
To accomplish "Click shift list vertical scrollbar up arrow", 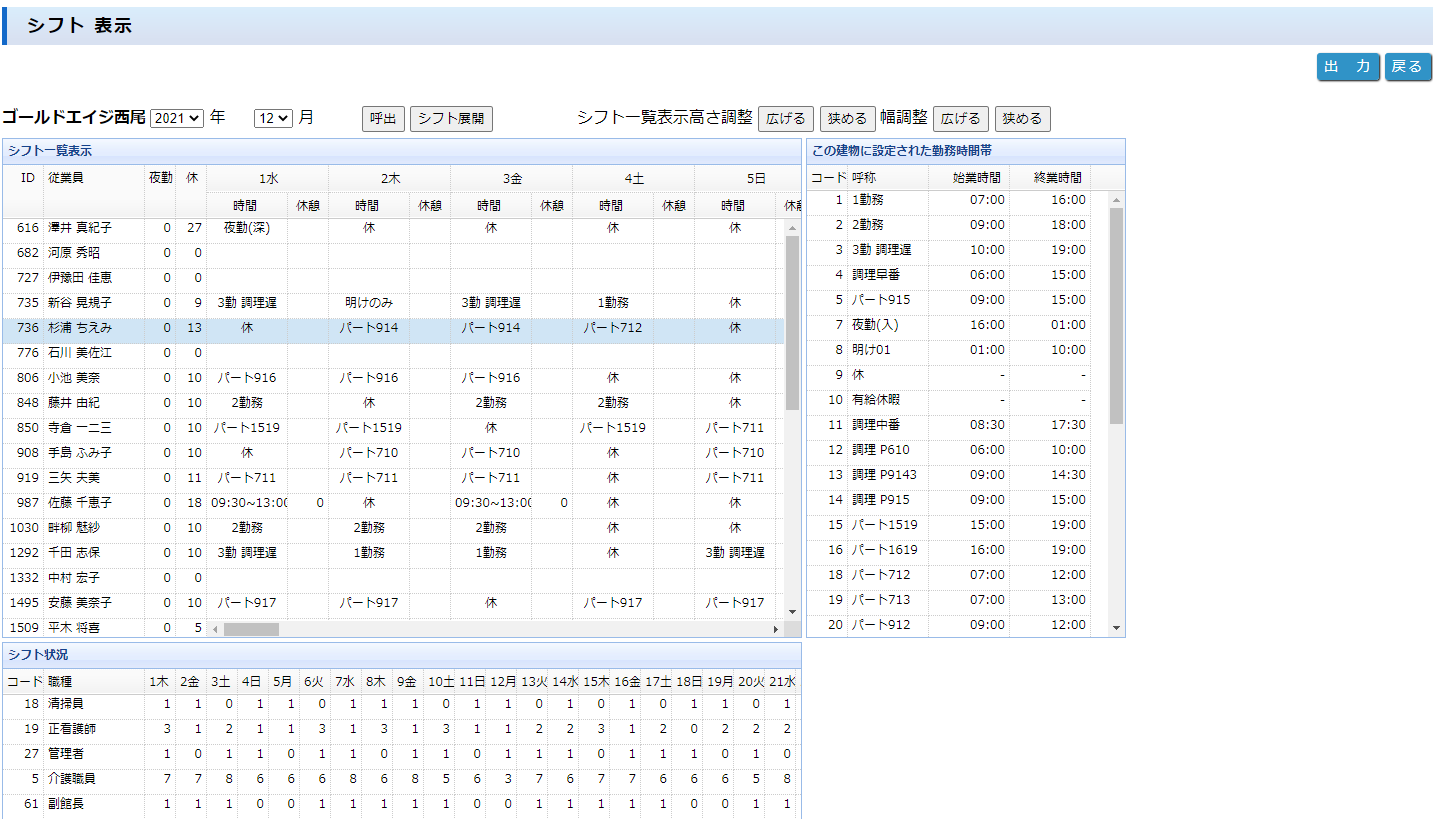I will [792, 228].
